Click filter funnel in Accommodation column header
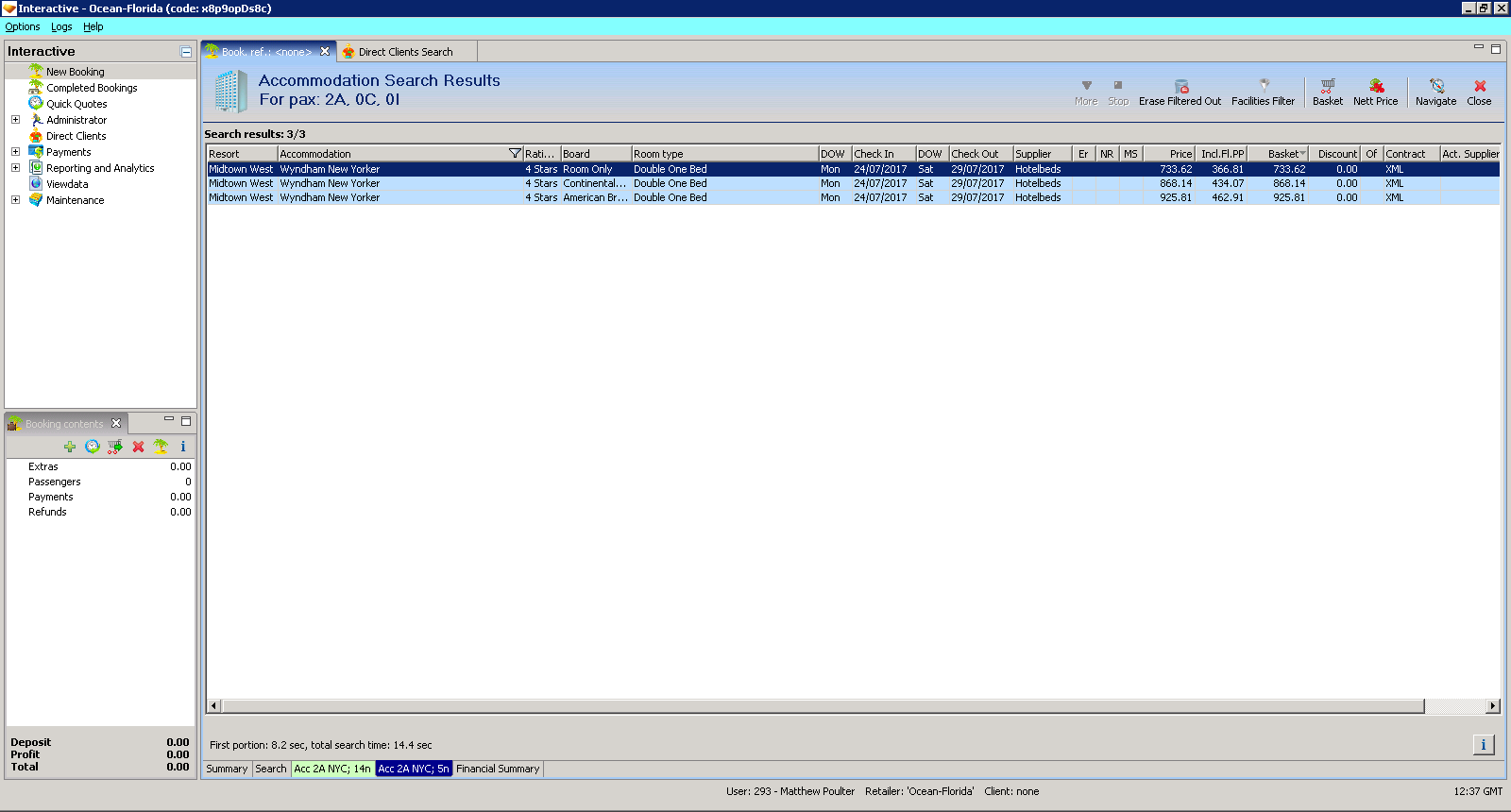Screen dimensions: 1511x812 [x=515, y=154]
